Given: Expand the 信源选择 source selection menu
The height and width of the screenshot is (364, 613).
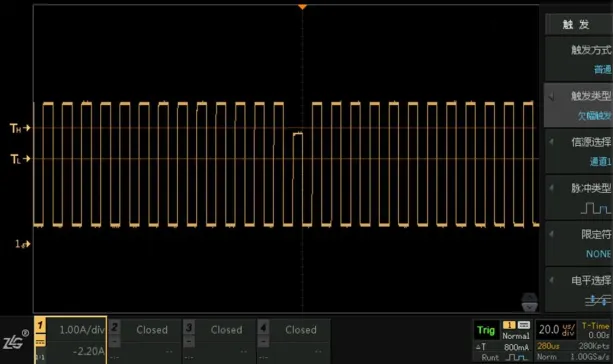Looking at the screenshot, I should pos(578,151).
